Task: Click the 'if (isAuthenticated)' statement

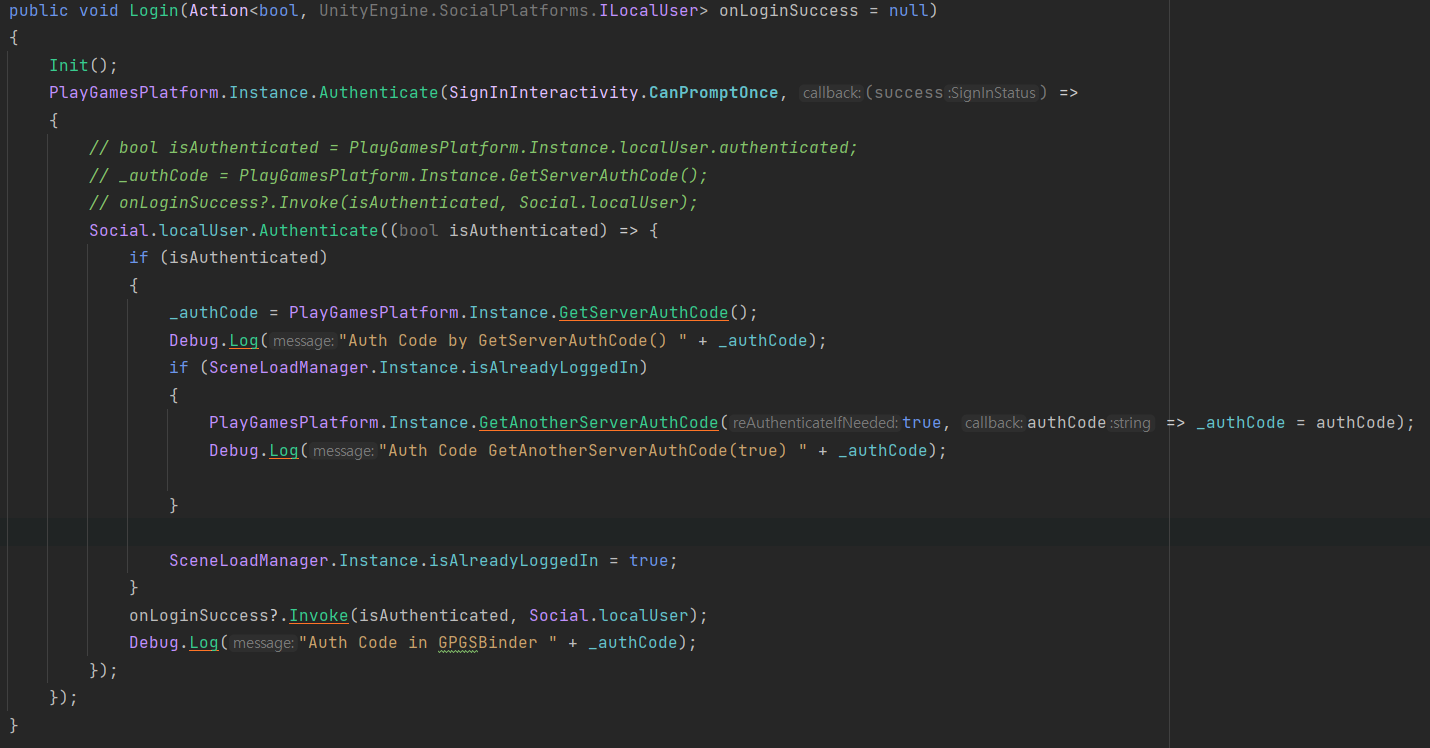Action: coord(228,258)
